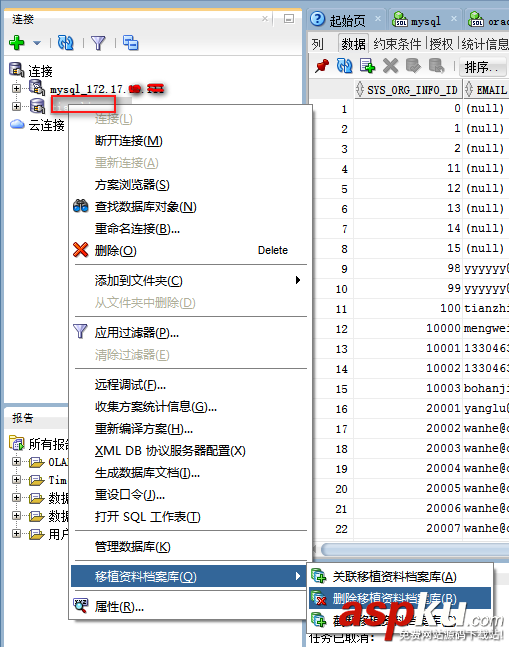
Task: Click the EMAIL column header
Action: click(x=486, y=90)
